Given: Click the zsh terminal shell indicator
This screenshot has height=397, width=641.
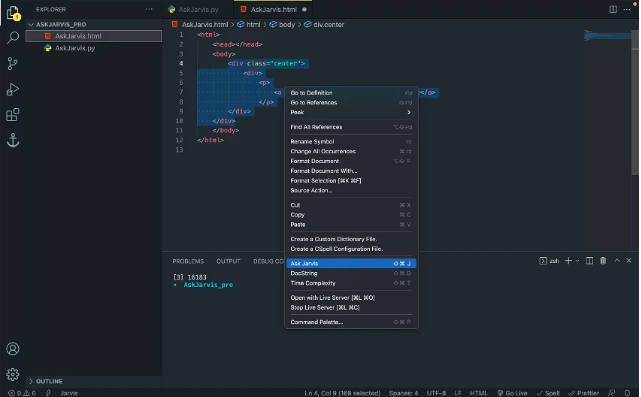Looking at the screenshot, I should (549, 261).
